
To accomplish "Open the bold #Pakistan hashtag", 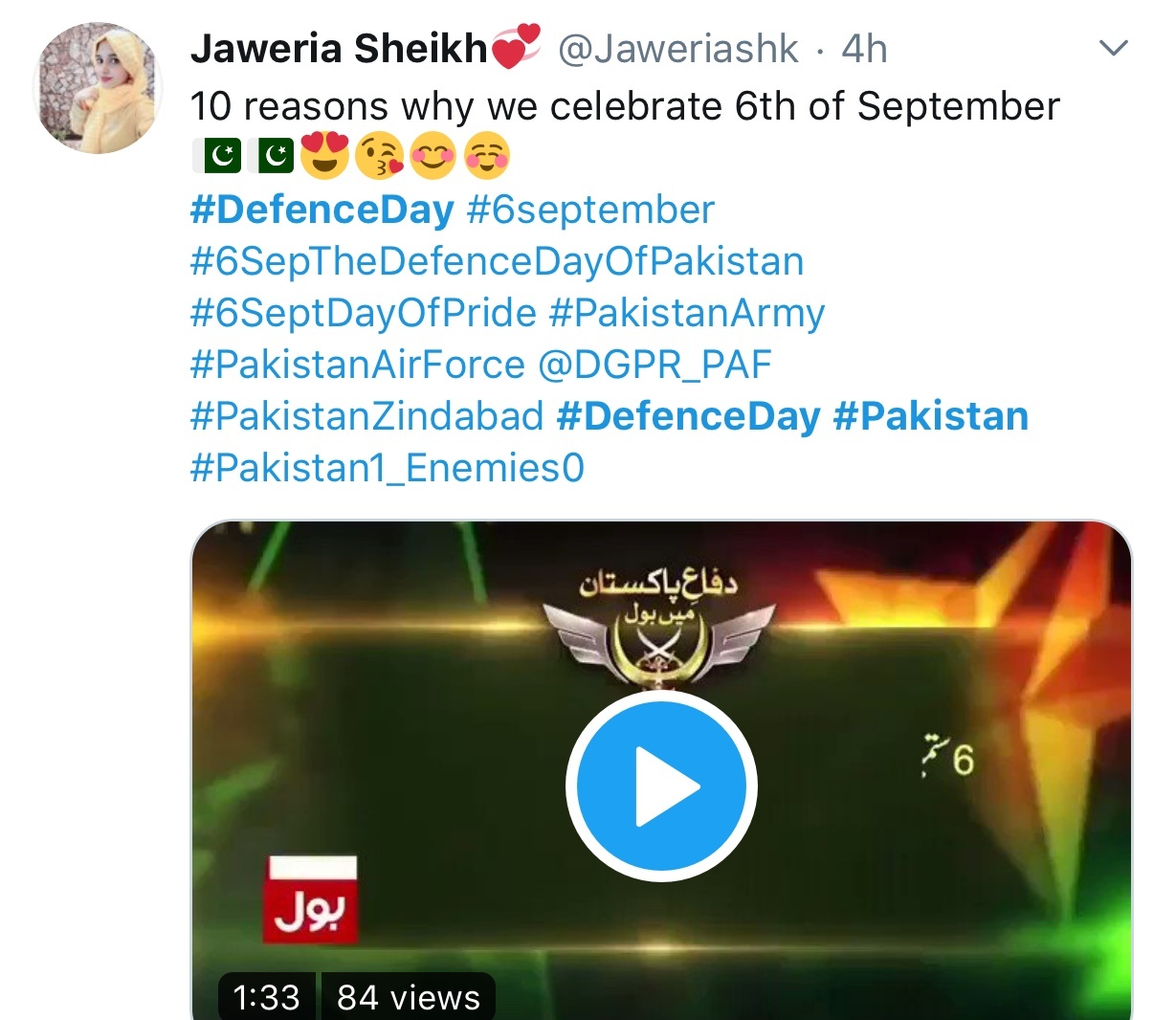I will tap(931, 416).
